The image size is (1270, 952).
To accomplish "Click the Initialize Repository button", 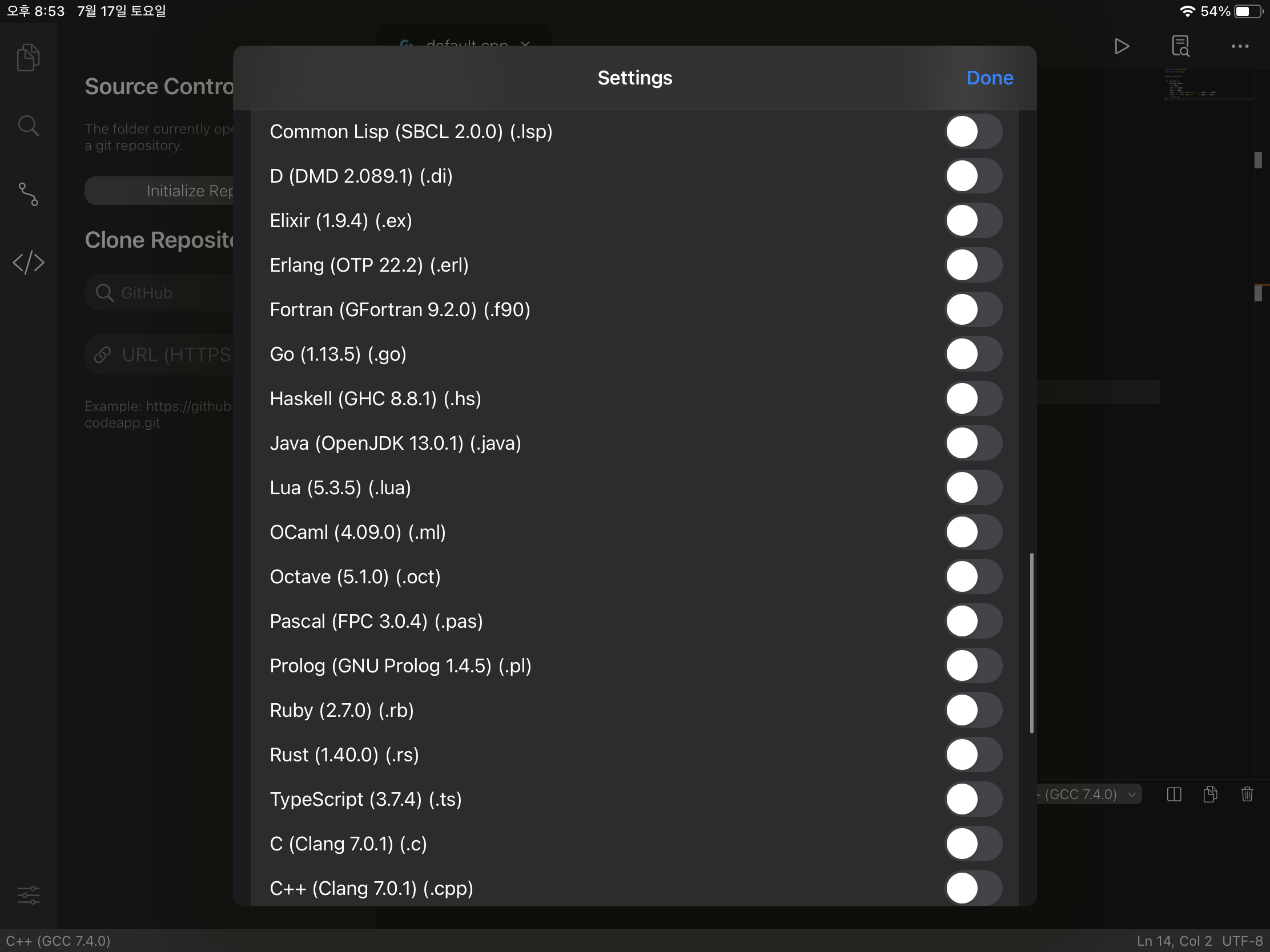I will click(x=161, y=191).
